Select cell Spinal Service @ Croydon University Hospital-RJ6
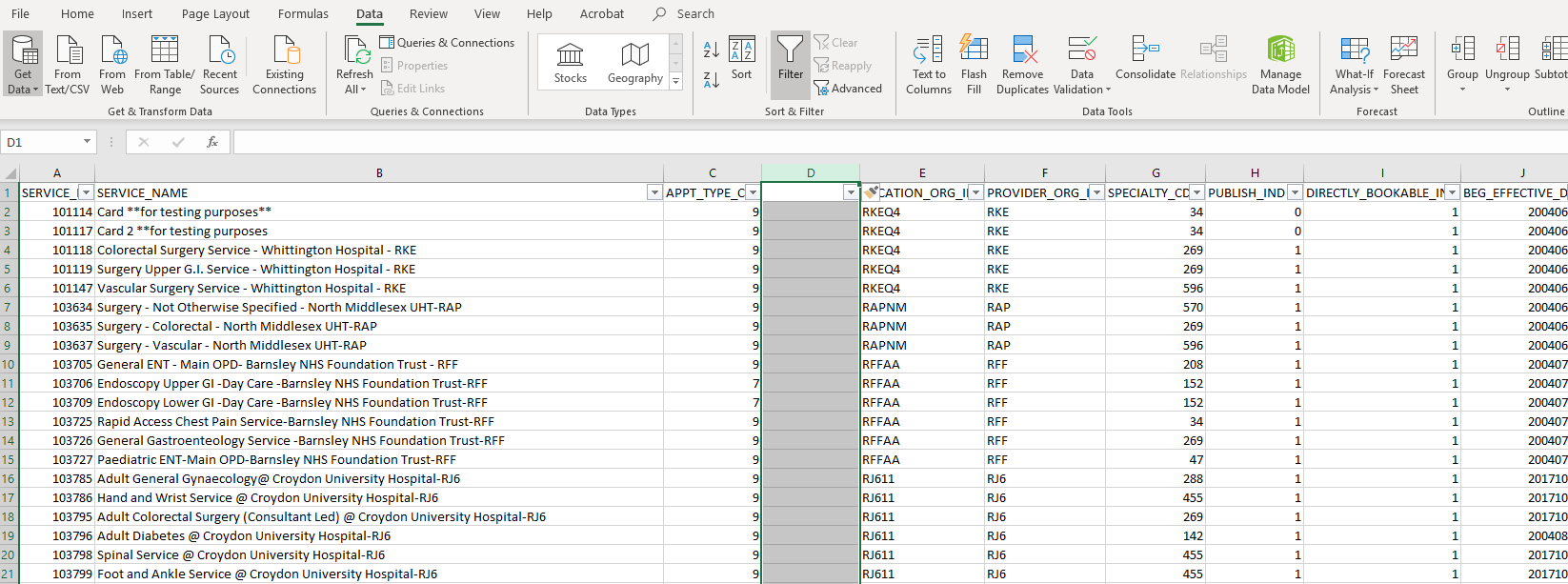The height and width of the screenshot is (584, 1568). click(379, 554)
